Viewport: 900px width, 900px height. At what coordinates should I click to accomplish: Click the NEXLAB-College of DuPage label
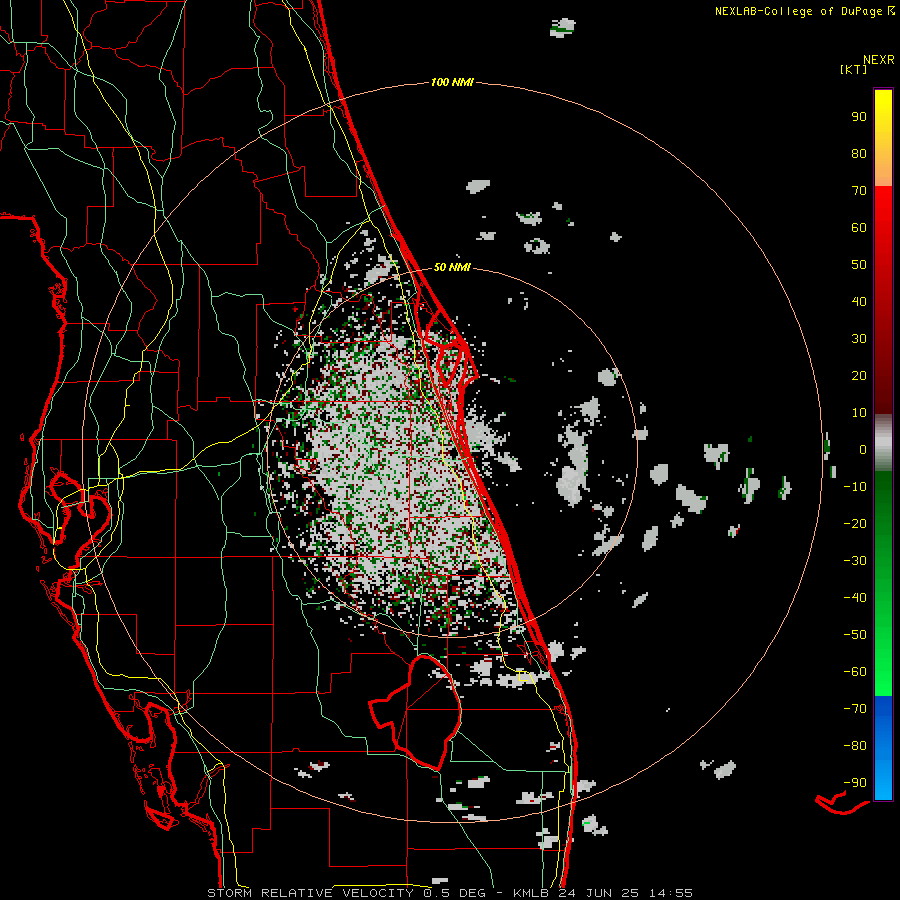(x=798, y=11)
